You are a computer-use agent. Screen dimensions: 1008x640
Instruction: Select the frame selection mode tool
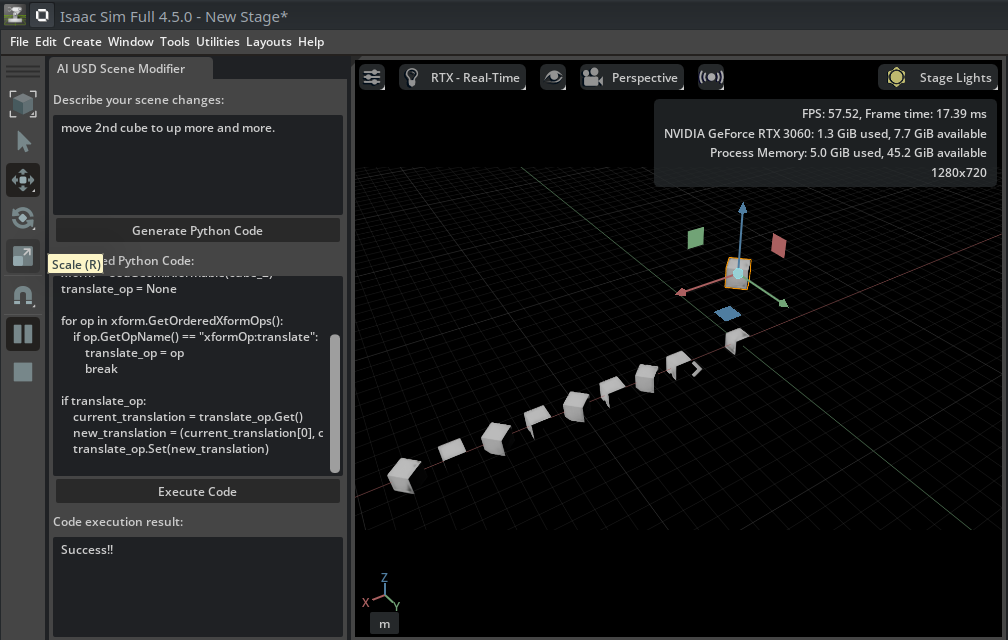22,103
